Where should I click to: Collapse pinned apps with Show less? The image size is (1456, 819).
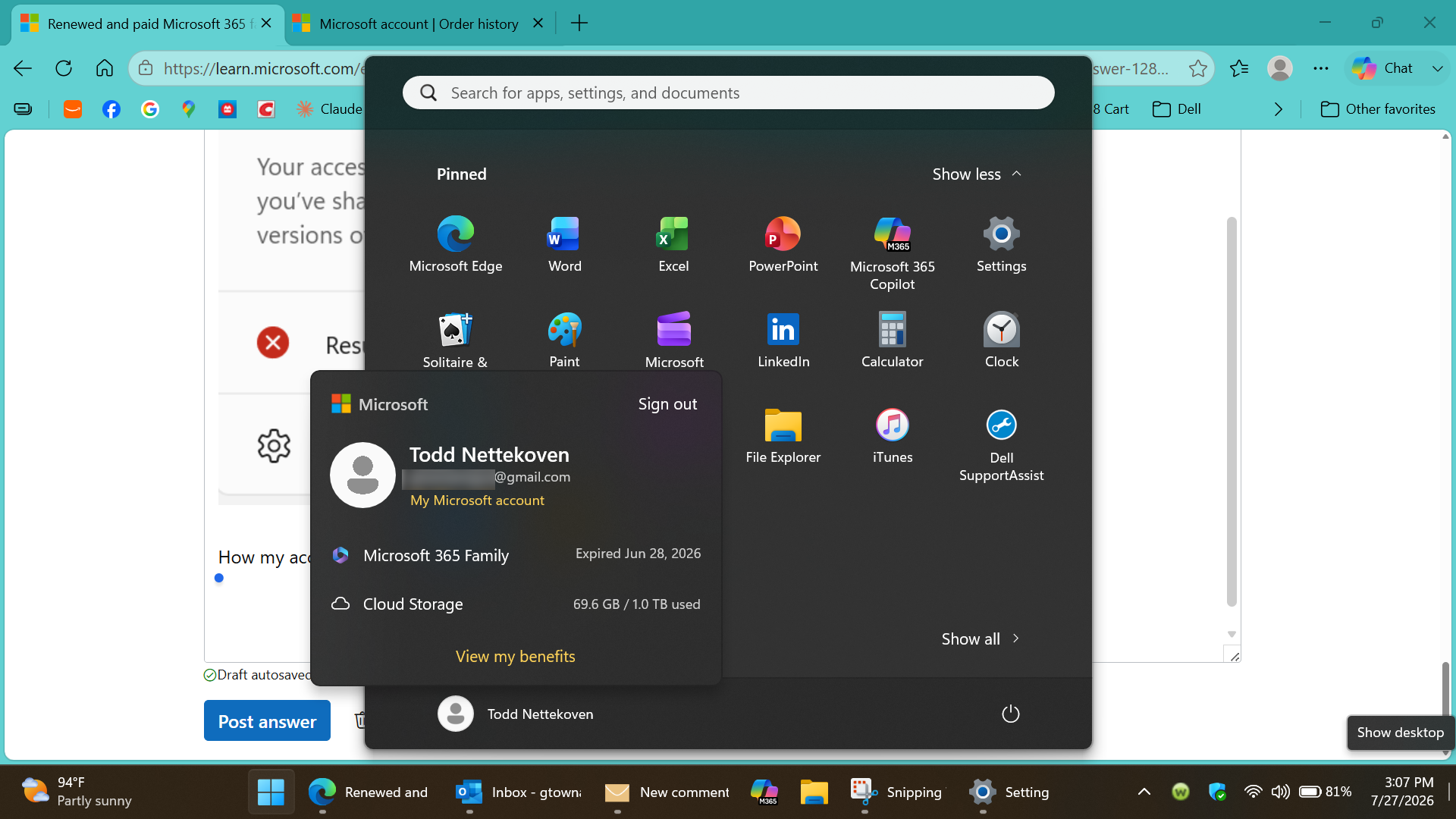pyautogui.click(x=977, y=174)
